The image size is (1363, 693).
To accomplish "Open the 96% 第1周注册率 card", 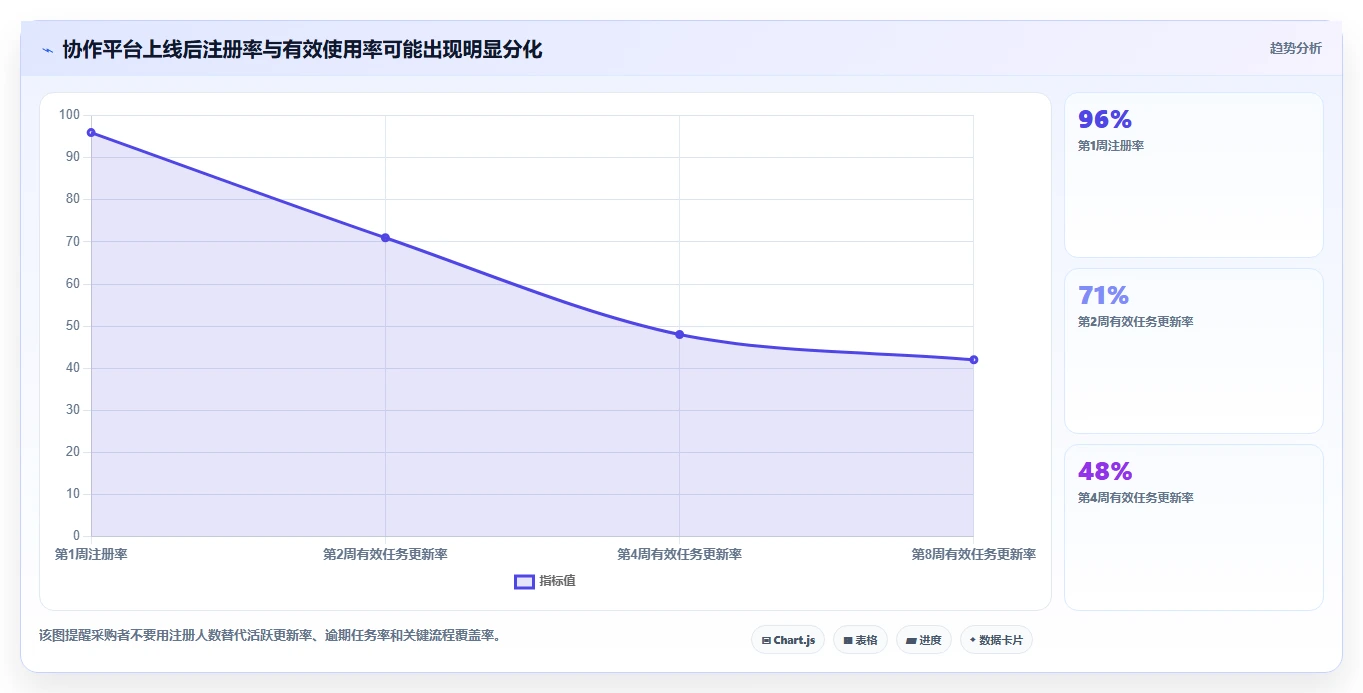I will click(x=1194, y=175).
